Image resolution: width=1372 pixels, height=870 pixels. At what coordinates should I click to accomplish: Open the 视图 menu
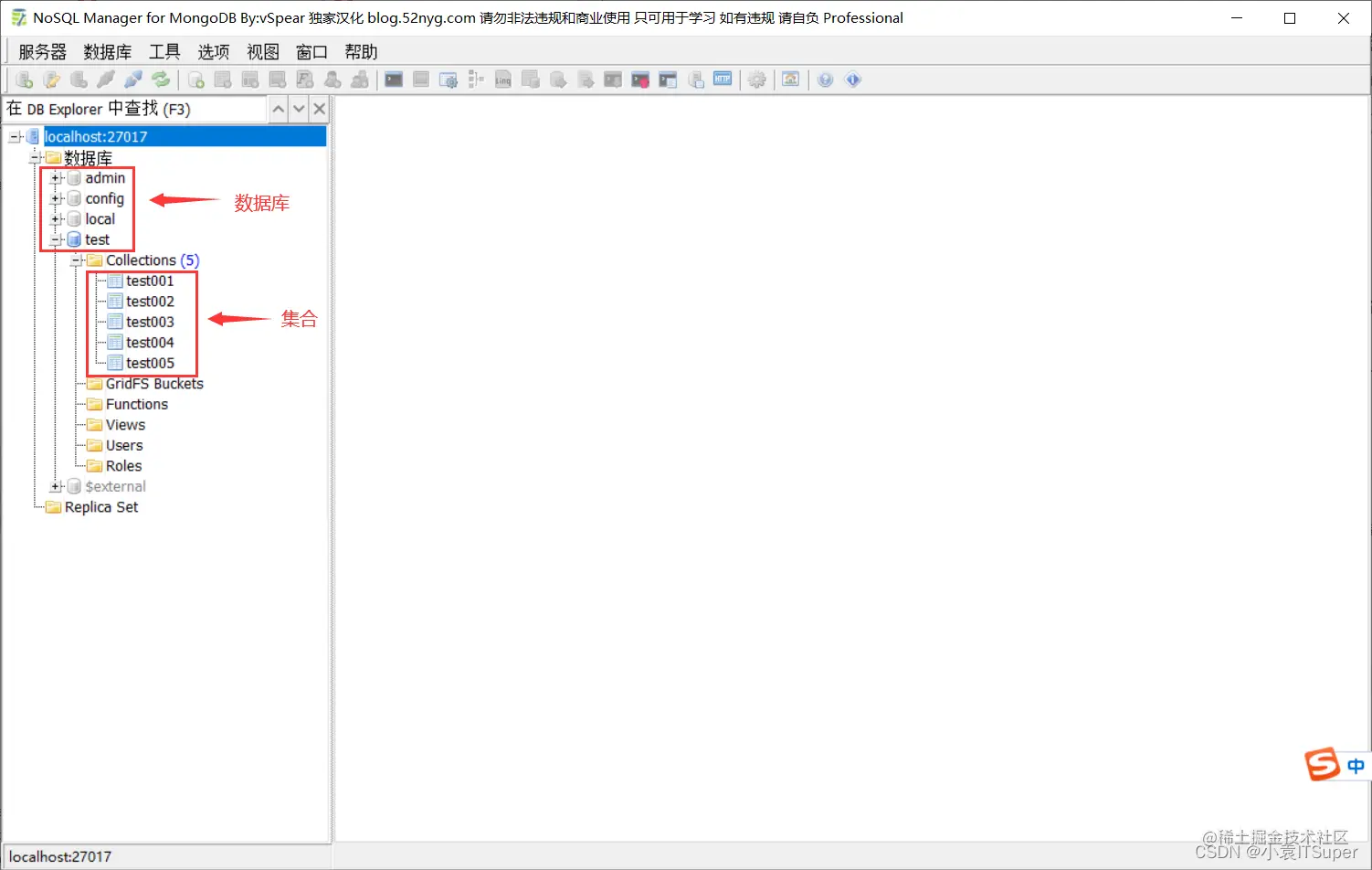(x=263, y=52)
